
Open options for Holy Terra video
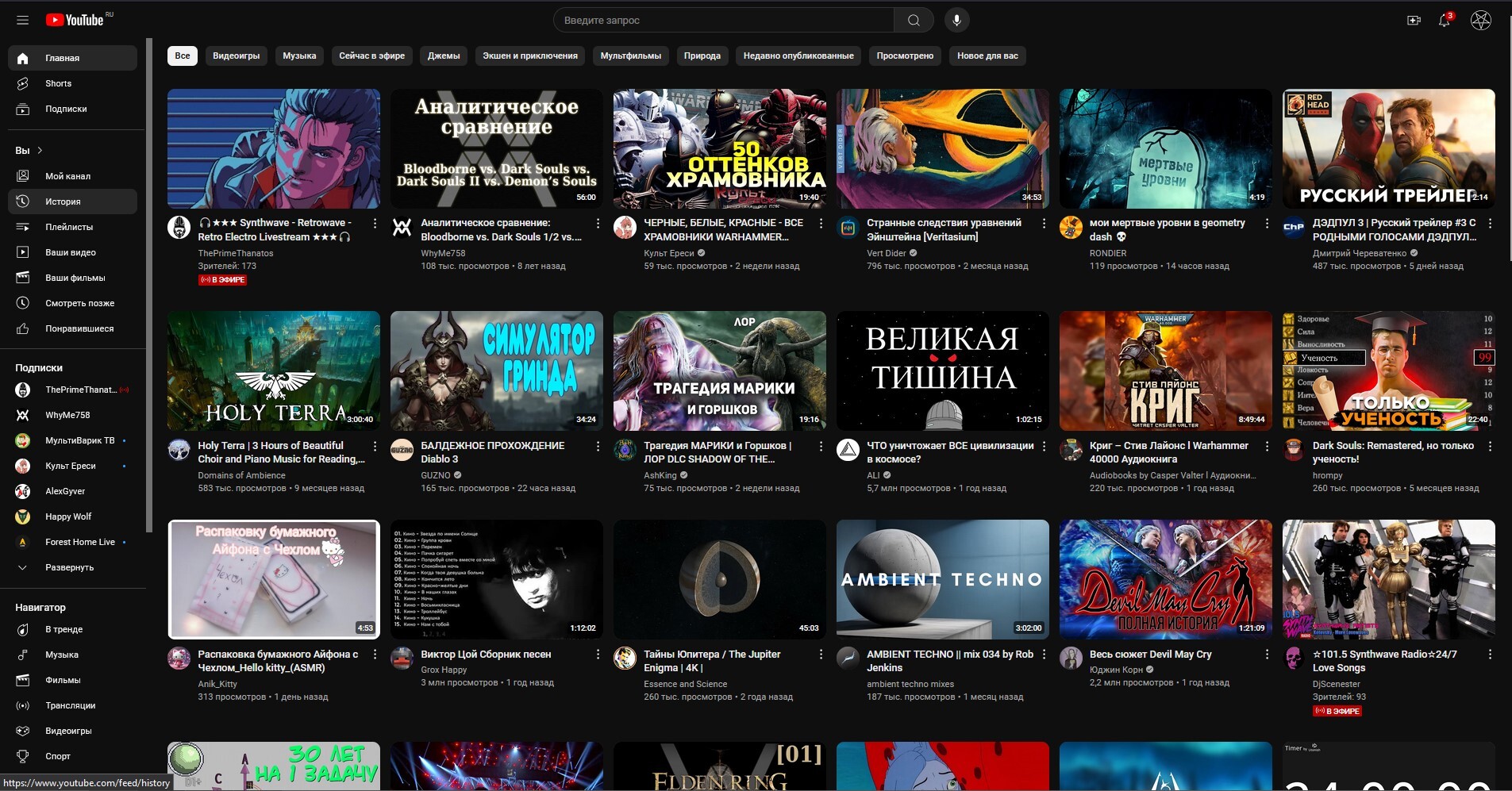click(x=375, y=447)
